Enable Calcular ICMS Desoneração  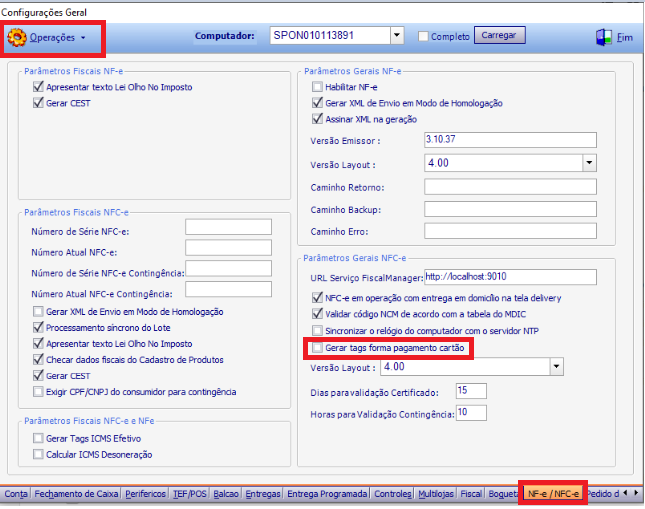tap(38, 454)
